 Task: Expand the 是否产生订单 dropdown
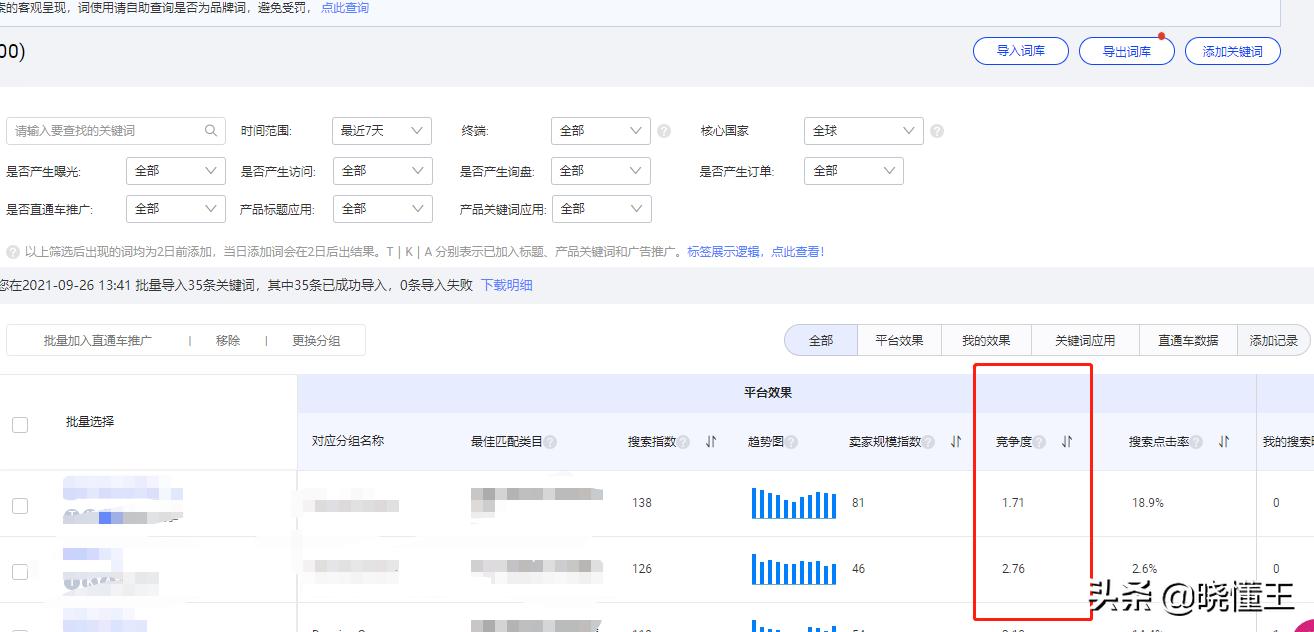tap(852, 170)
